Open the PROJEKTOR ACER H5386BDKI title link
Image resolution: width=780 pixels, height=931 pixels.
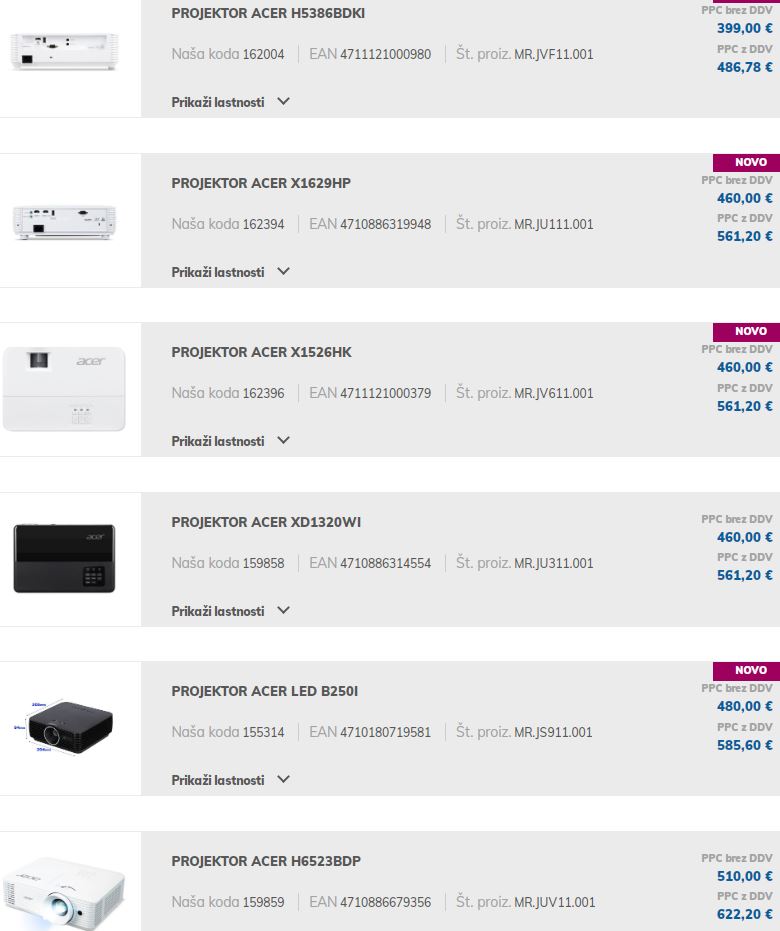tap(268, 13)
